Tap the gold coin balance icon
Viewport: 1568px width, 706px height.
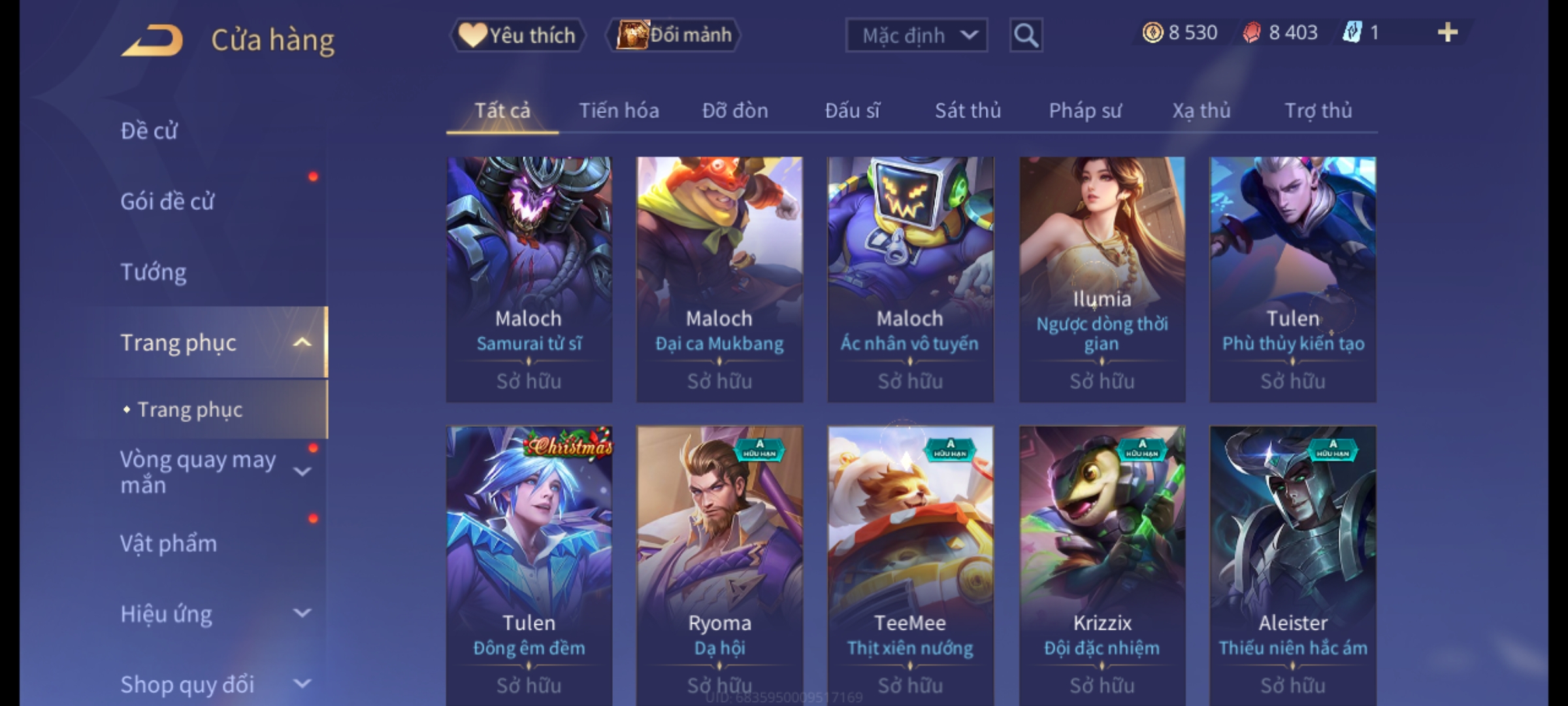pyautogui.click(x=1152, y=33)
